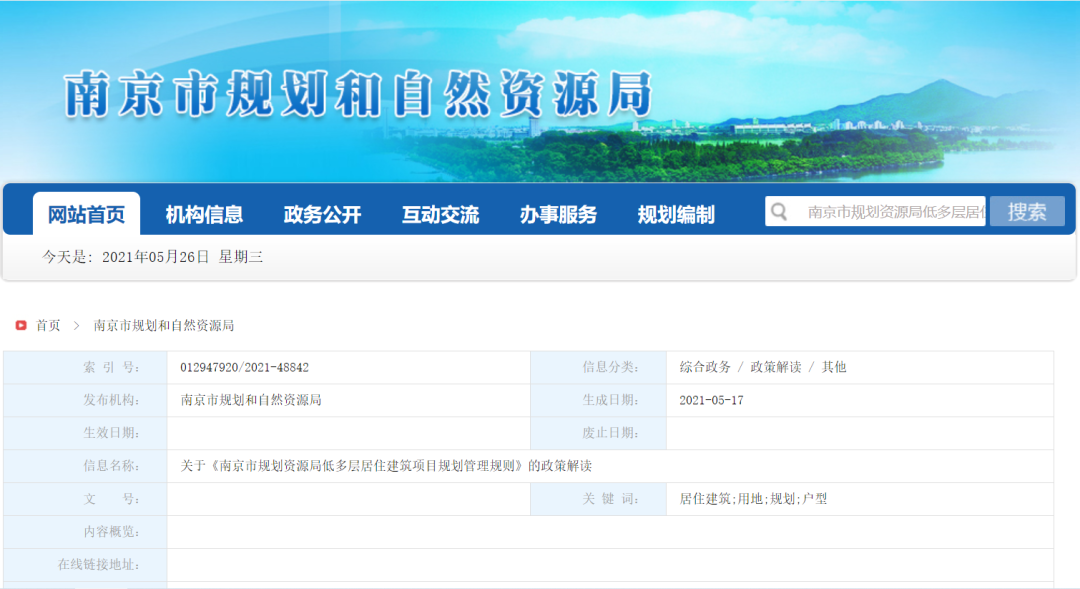Viewport: 1080px width, 589px height.
Task: Go to the 互动交流 section
Action: [x=440, y=214]
